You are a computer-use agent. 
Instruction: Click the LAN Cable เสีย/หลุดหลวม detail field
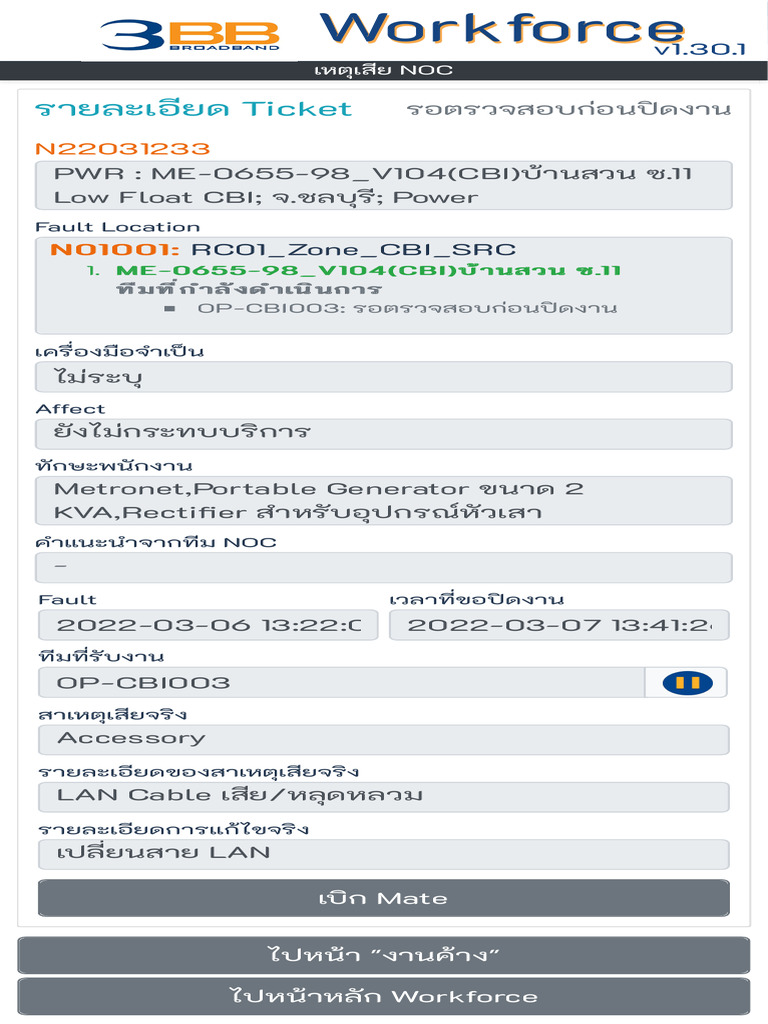[384, 797]
